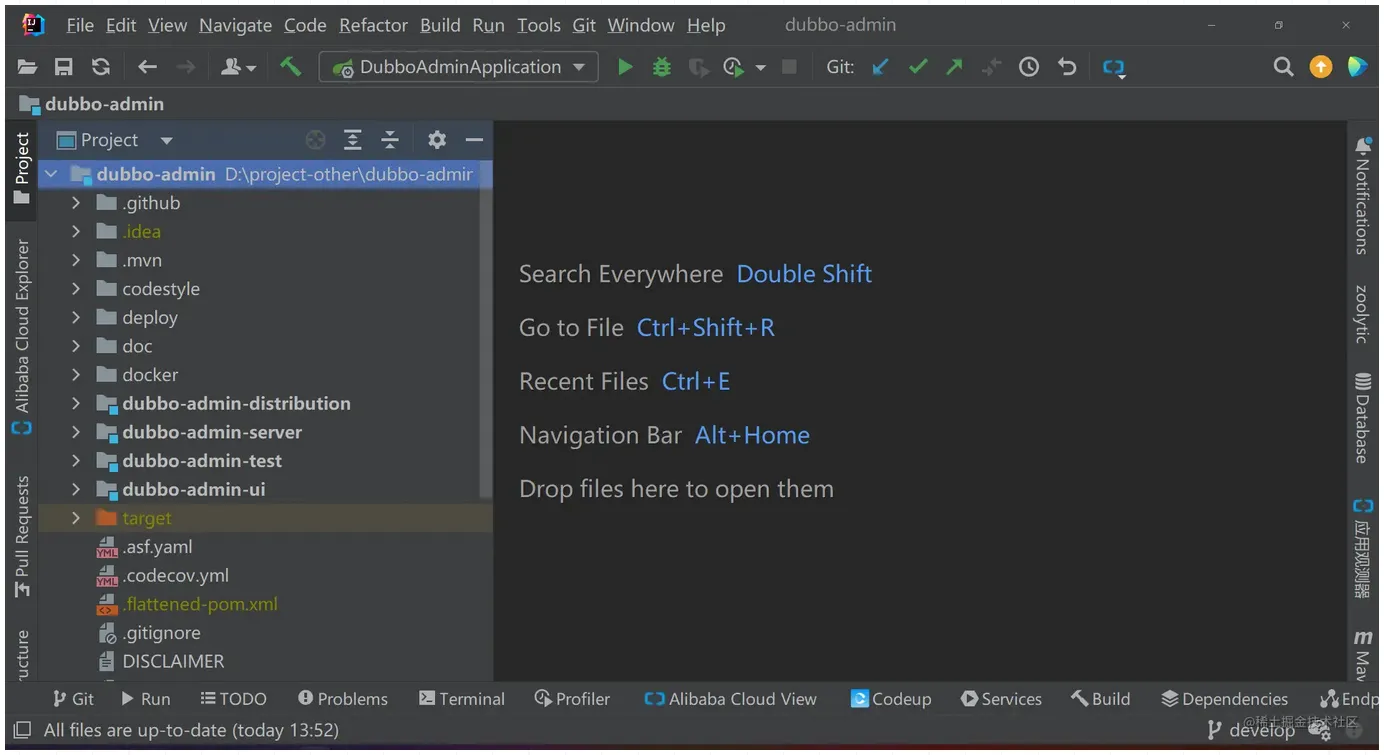The width and height of the screenshot is (1384, 755).
Task: Expand the codestyle folder
Action: [76, 289]
